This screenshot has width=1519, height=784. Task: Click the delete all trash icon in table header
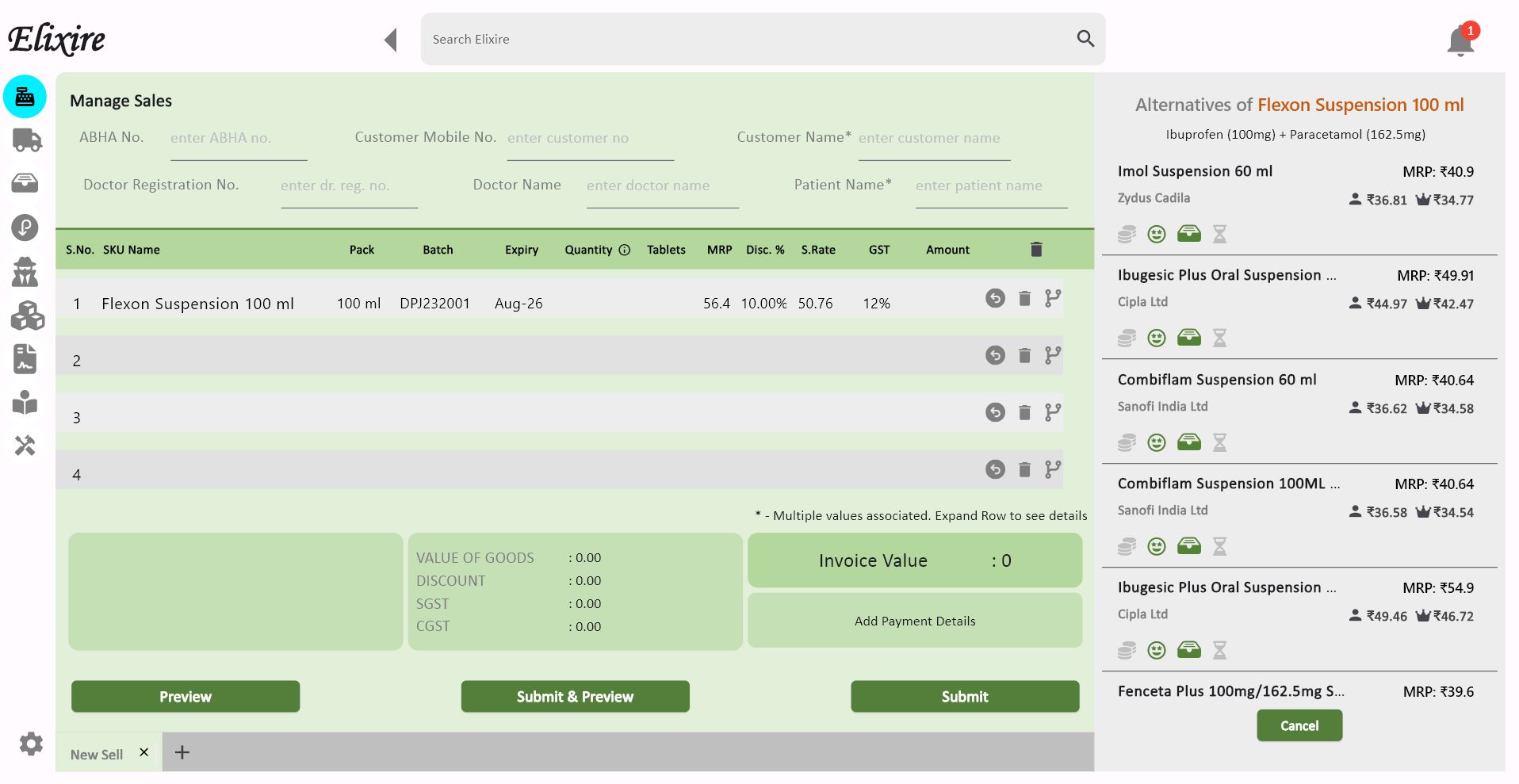click(1036, 249)
